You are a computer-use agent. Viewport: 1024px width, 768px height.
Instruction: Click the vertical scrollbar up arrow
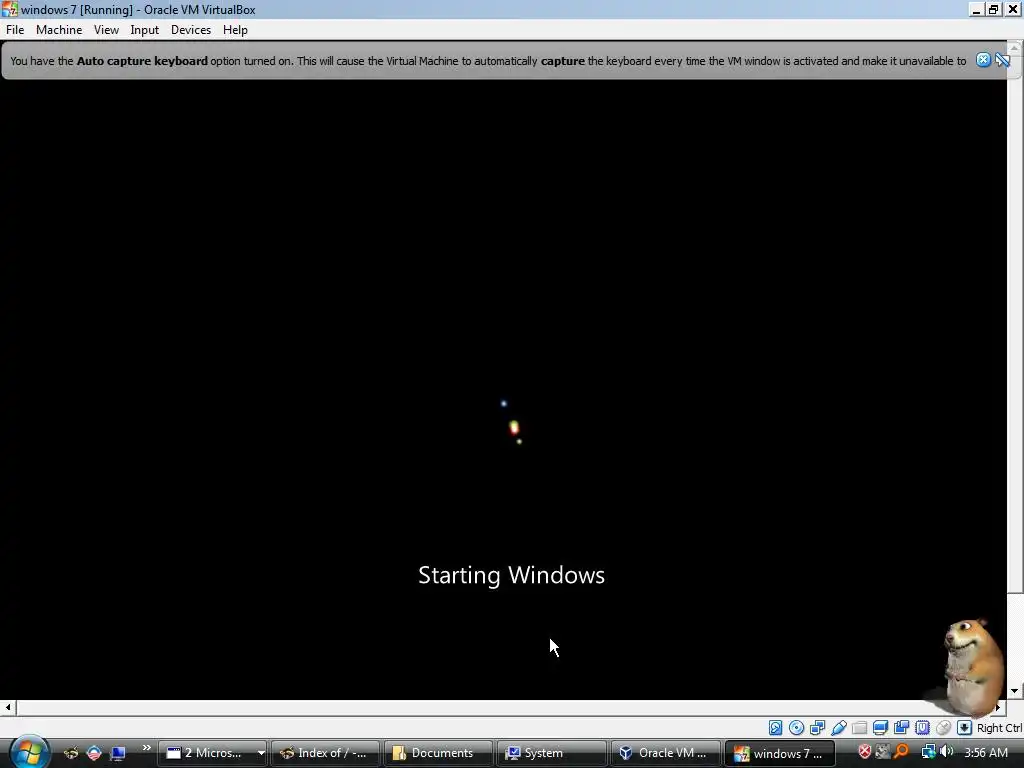pyautogui.click(x=1015, y=48)
